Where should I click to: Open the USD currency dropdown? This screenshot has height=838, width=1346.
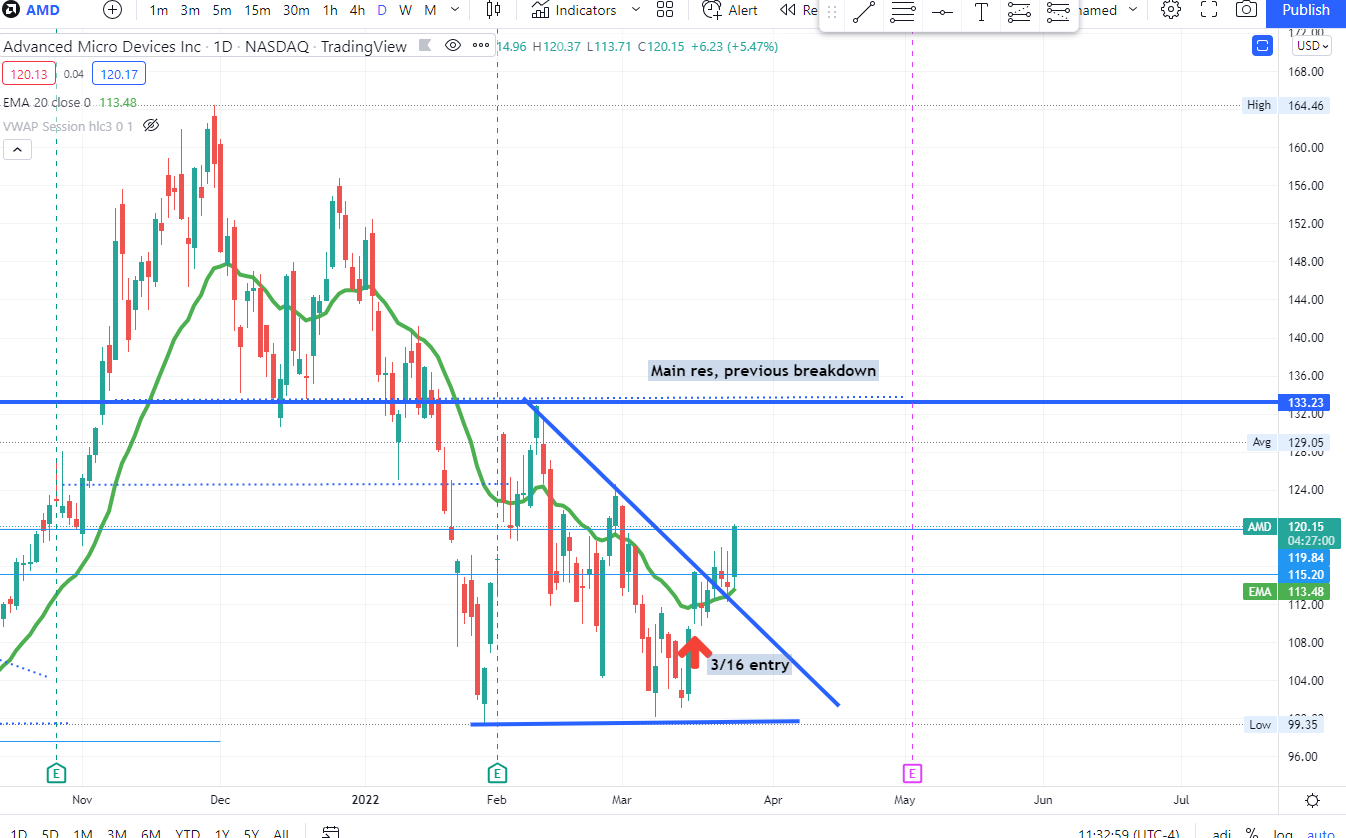point(1312,46)
